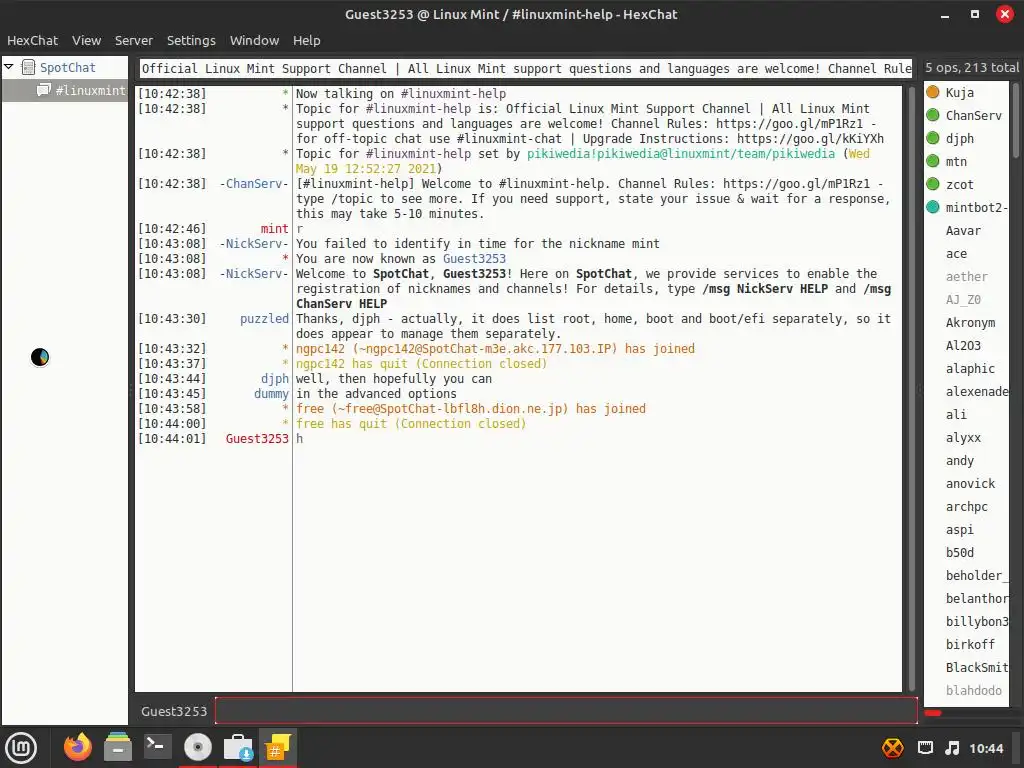Click mintbot2's teal status icon

[x=933, y=207]
